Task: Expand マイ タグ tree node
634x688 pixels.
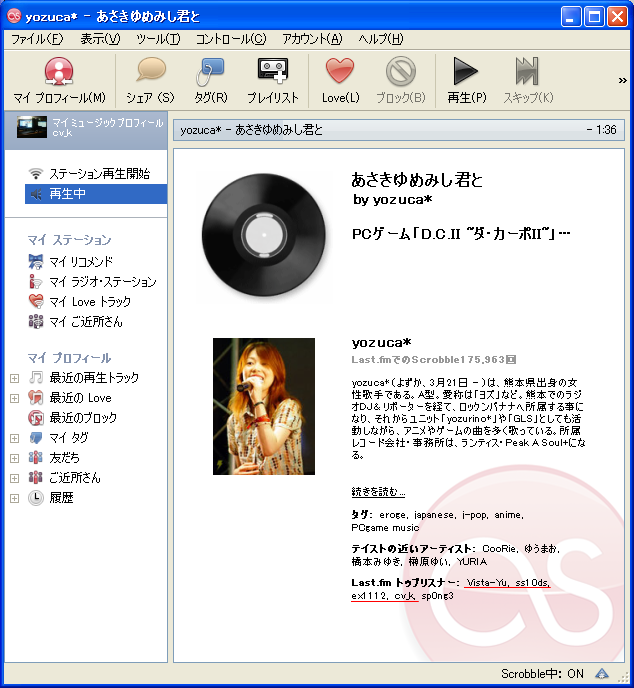Action: tap(14, 438)
